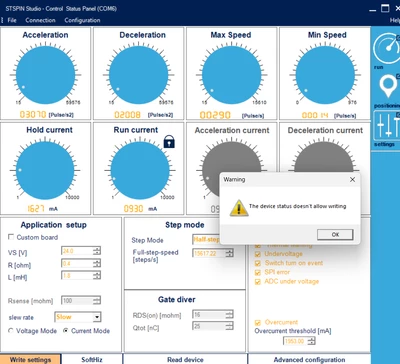Click the Acceleration dial knob
The height and width of the screenshot is (364, 400).
[x=45, y=75]
